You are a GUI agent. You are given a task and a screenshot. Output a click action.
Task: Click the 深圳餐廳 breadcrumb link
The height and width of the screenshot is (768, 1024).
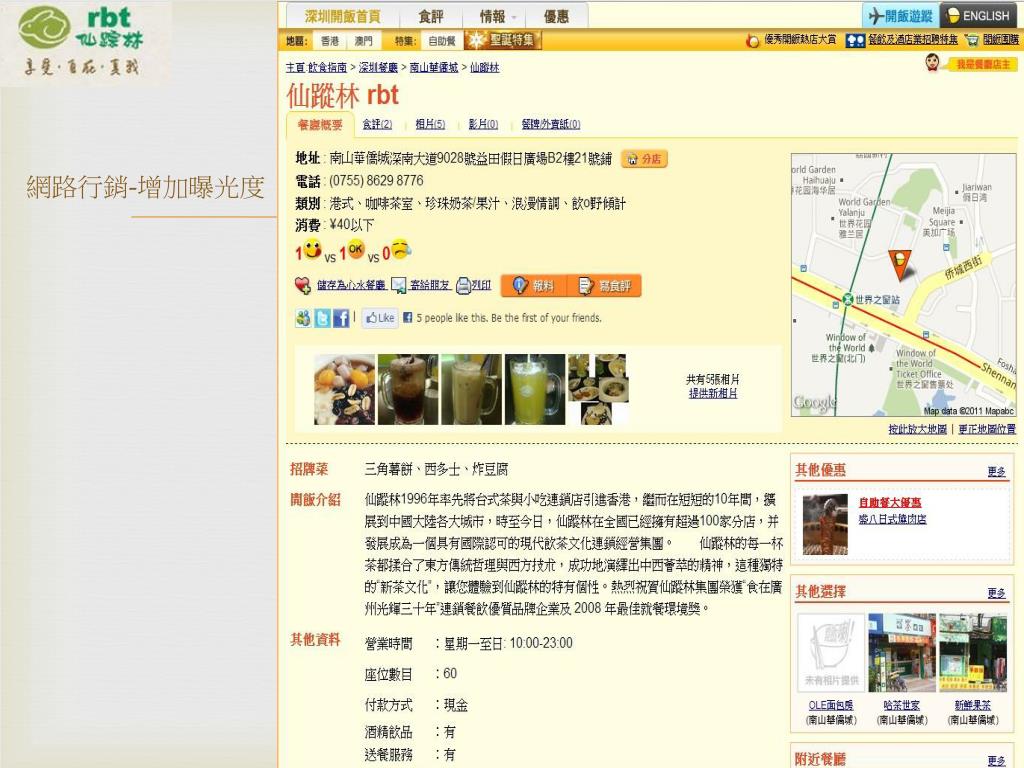pyautogui.click(x=378, y=67)
